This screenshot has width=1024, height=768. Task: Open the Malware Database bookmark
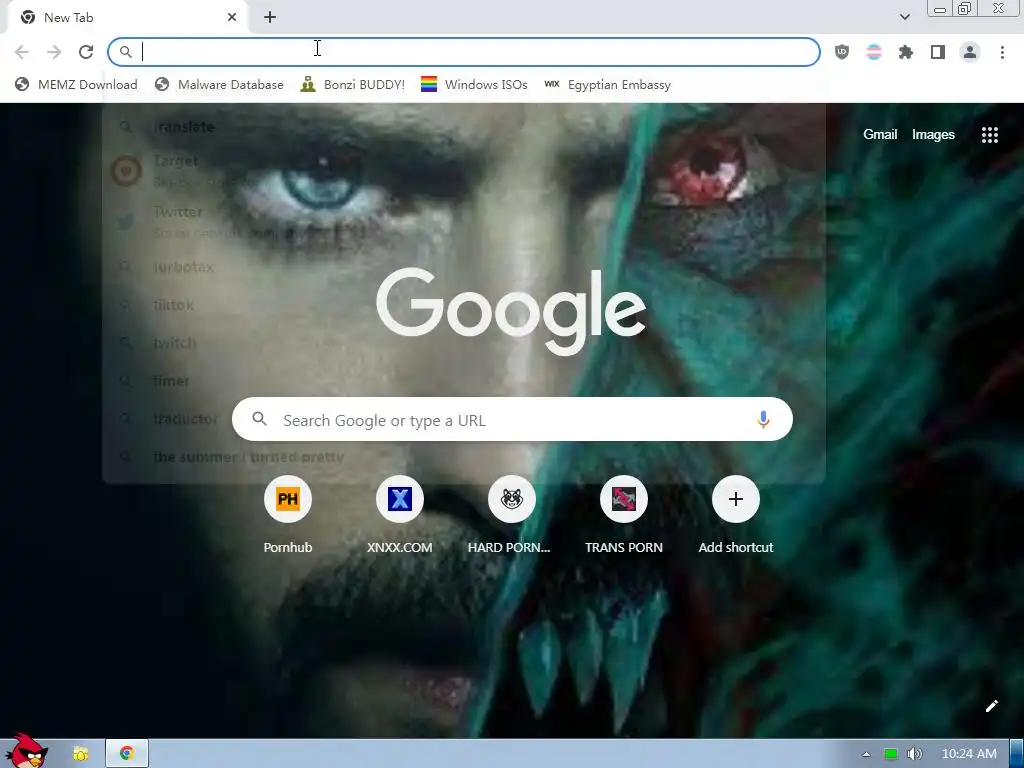(x=219, y=85)
